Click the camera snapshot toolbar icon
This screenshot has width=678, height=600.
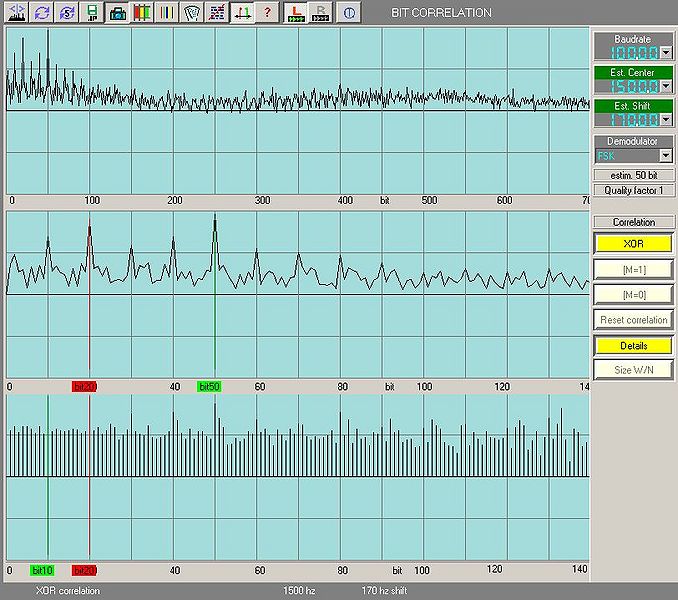pos(117,12)
